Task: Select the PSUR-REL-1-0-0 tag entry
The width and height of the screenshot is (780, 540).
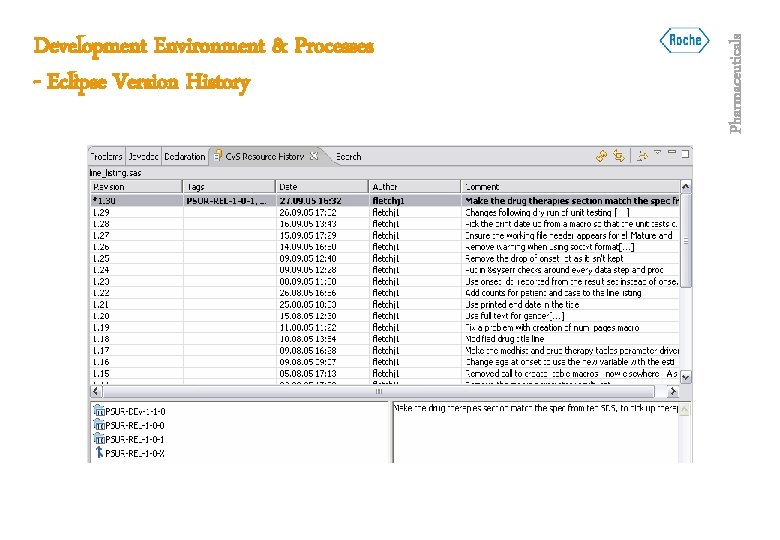Action: [135, 426]
